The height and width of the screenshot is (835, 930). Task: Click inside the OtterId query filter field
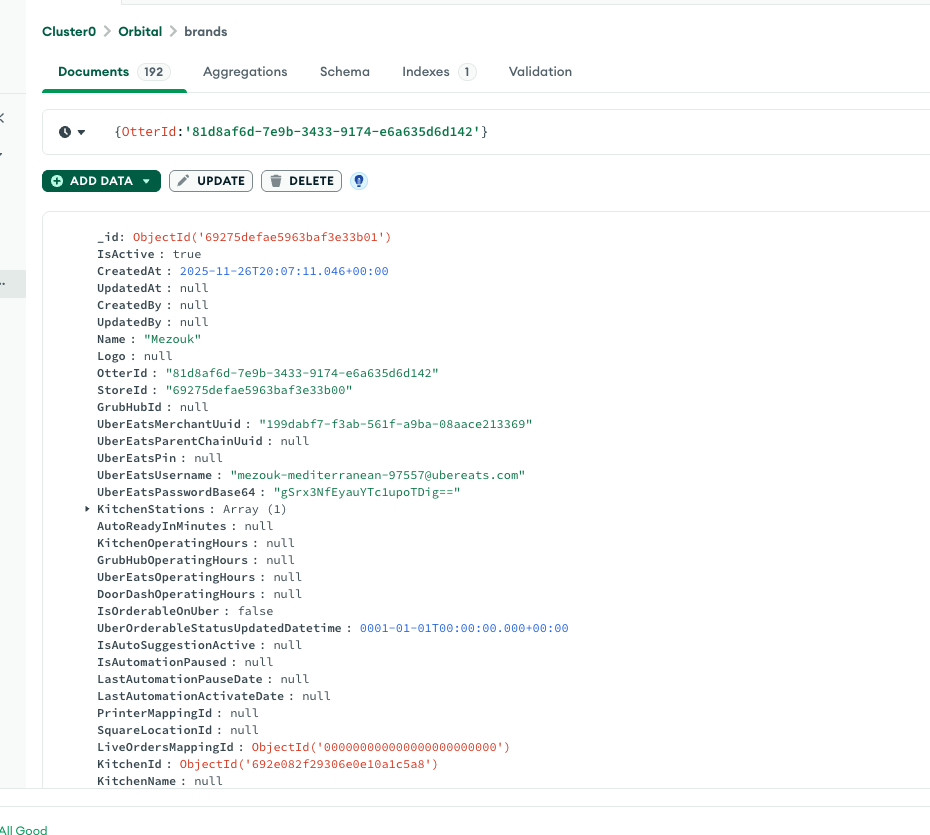[x=300, y=131]
